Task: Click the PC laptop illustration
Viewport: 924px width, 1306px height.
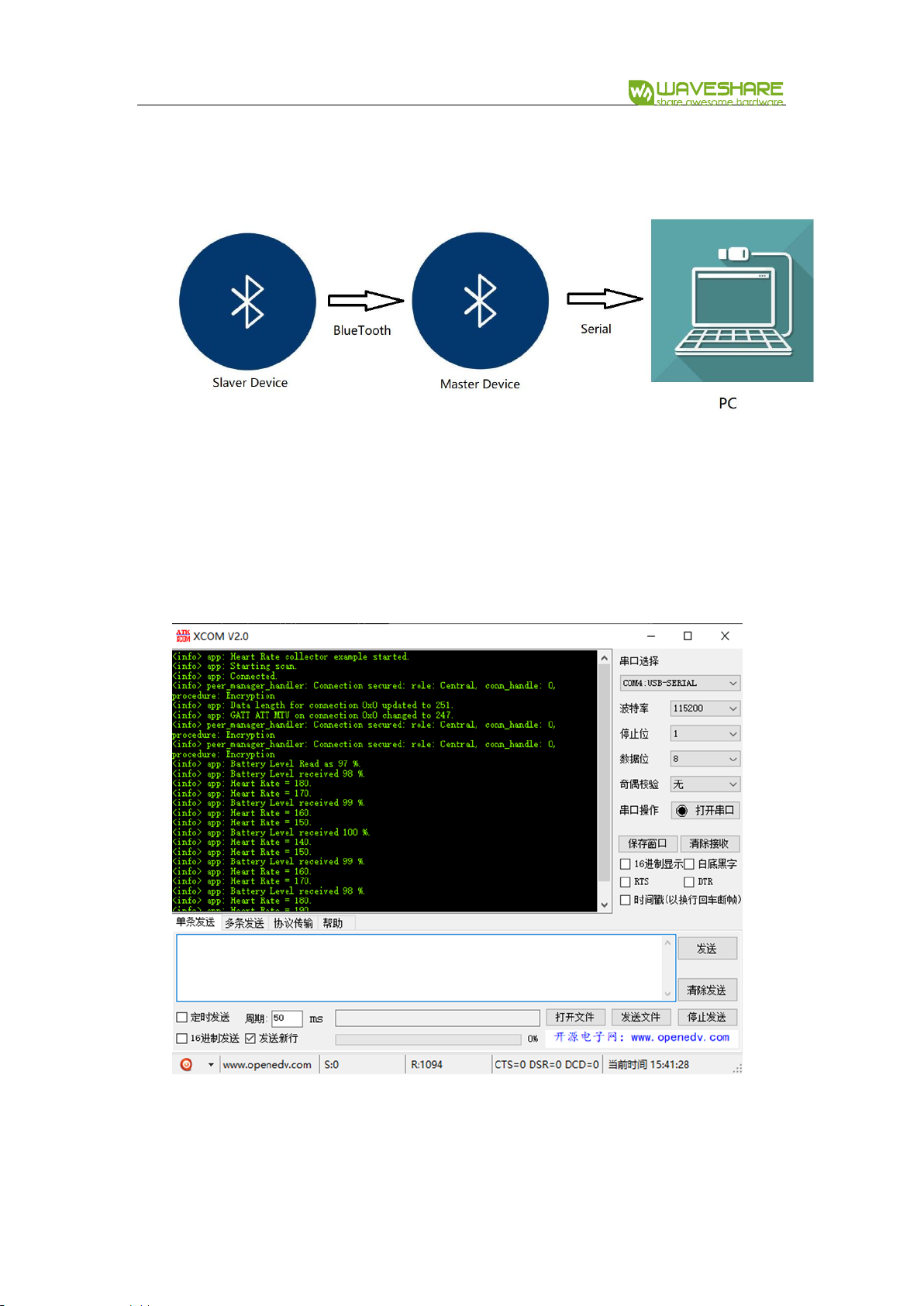Action: 732,301
